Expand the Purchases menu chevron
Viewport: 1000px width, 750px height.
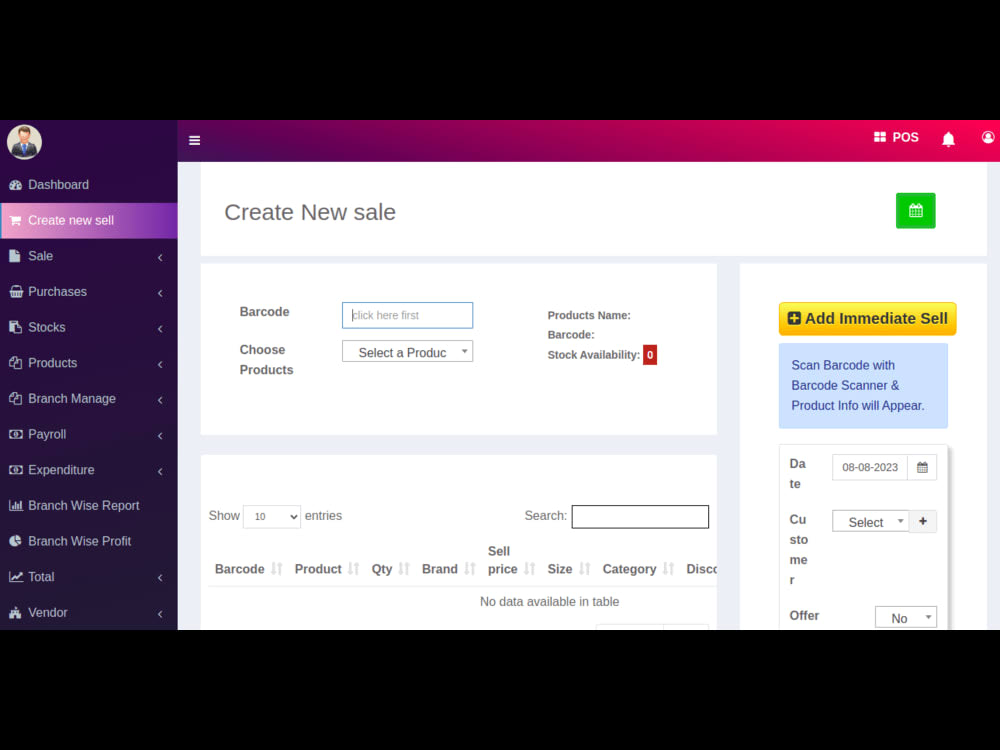tap(160, 293)
